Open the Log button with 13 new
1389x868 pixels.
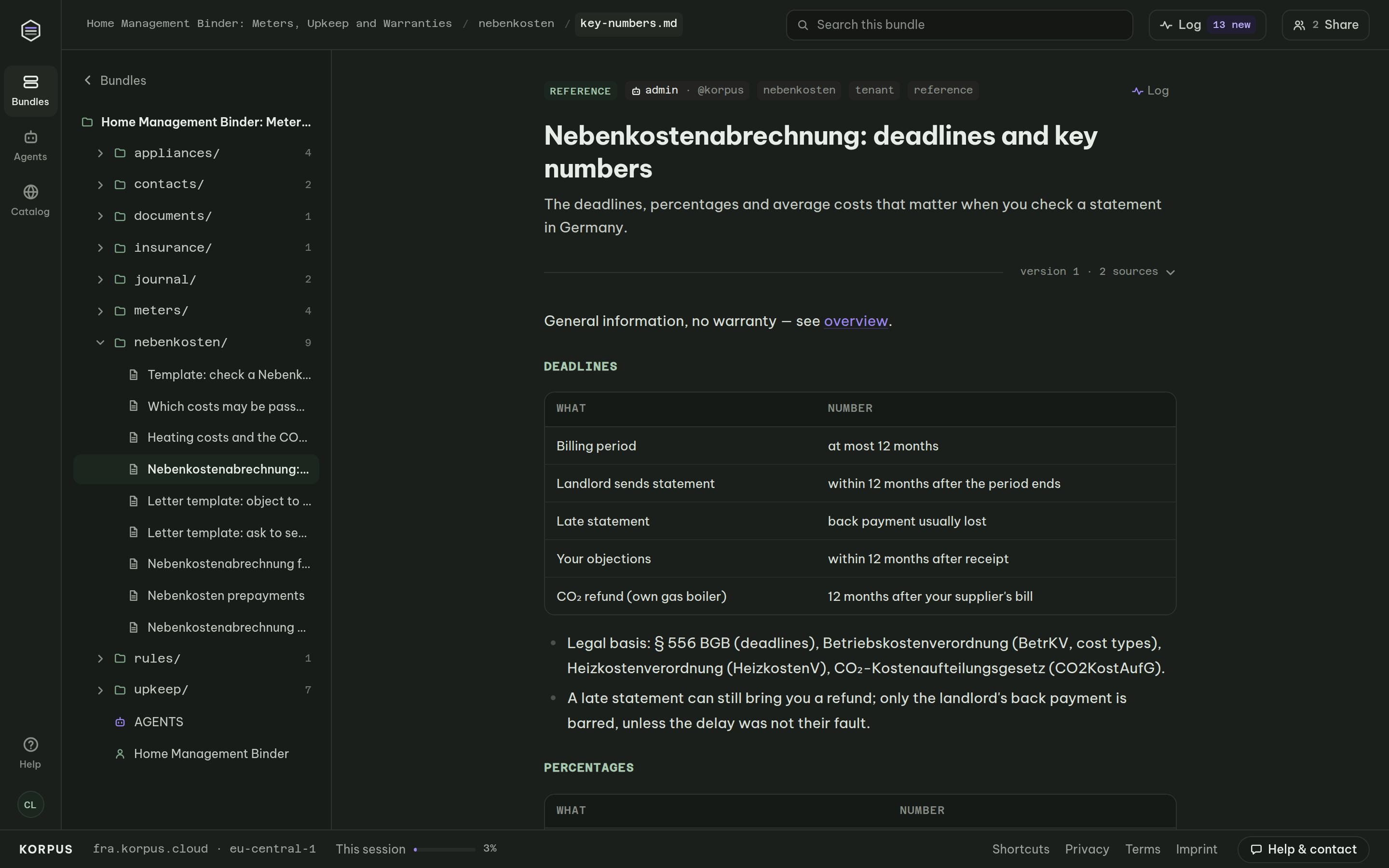[x=1207, y=25]
